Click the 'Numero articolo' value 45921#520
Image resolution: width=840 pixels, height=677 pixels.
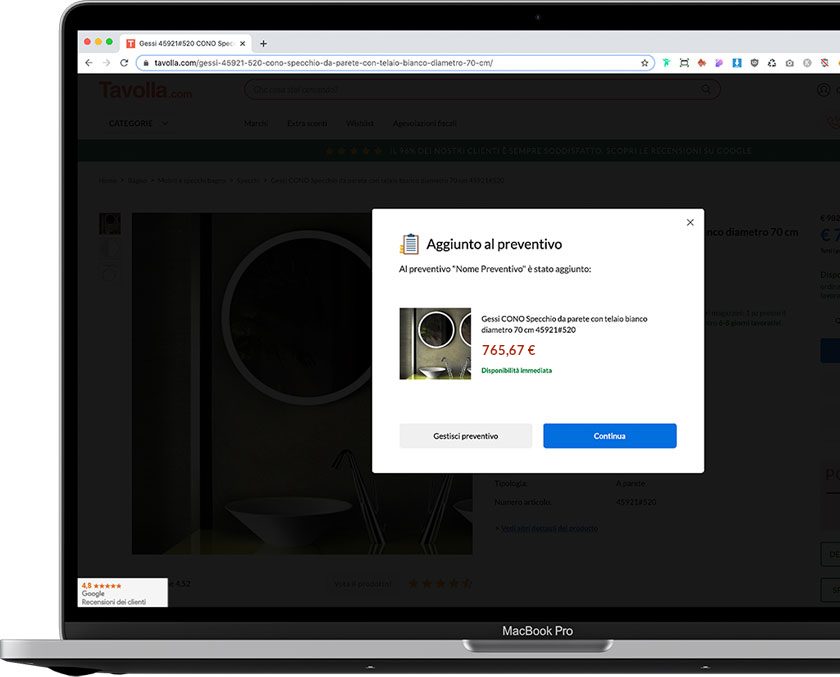pyautogui.click(x=635, y=502)
